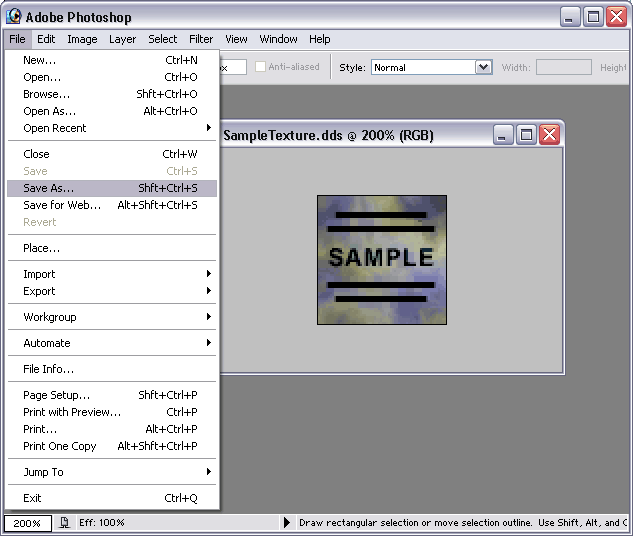Choose Page Setup... menu entry
Screen dimensions: 633x536
tap(112, 395)
